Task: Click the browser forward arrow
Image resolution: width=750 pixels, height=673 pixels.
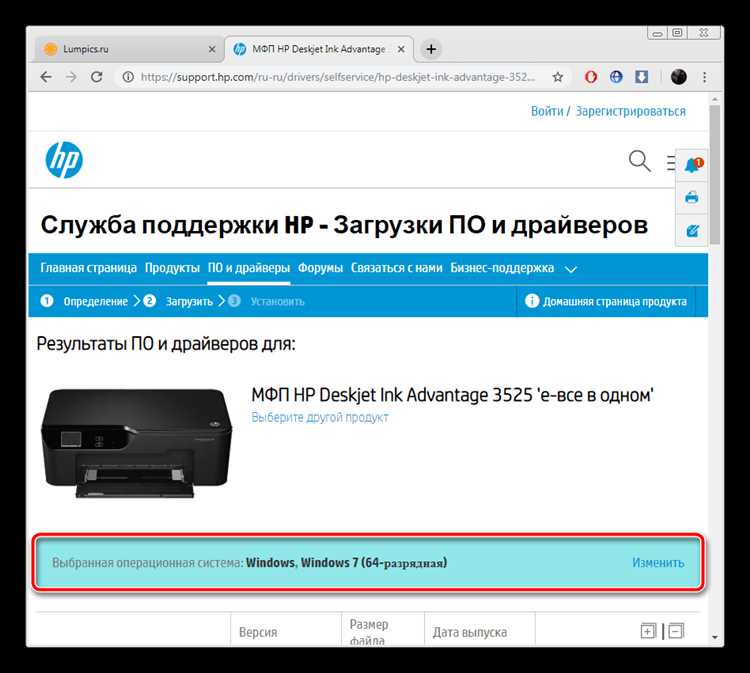Action: click(x=71, y=77)
